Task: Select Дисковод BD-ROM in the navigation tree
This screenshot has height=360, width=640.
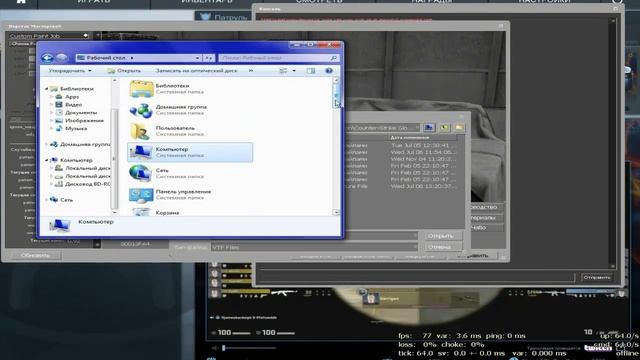Action: click(x=87, y=184)
